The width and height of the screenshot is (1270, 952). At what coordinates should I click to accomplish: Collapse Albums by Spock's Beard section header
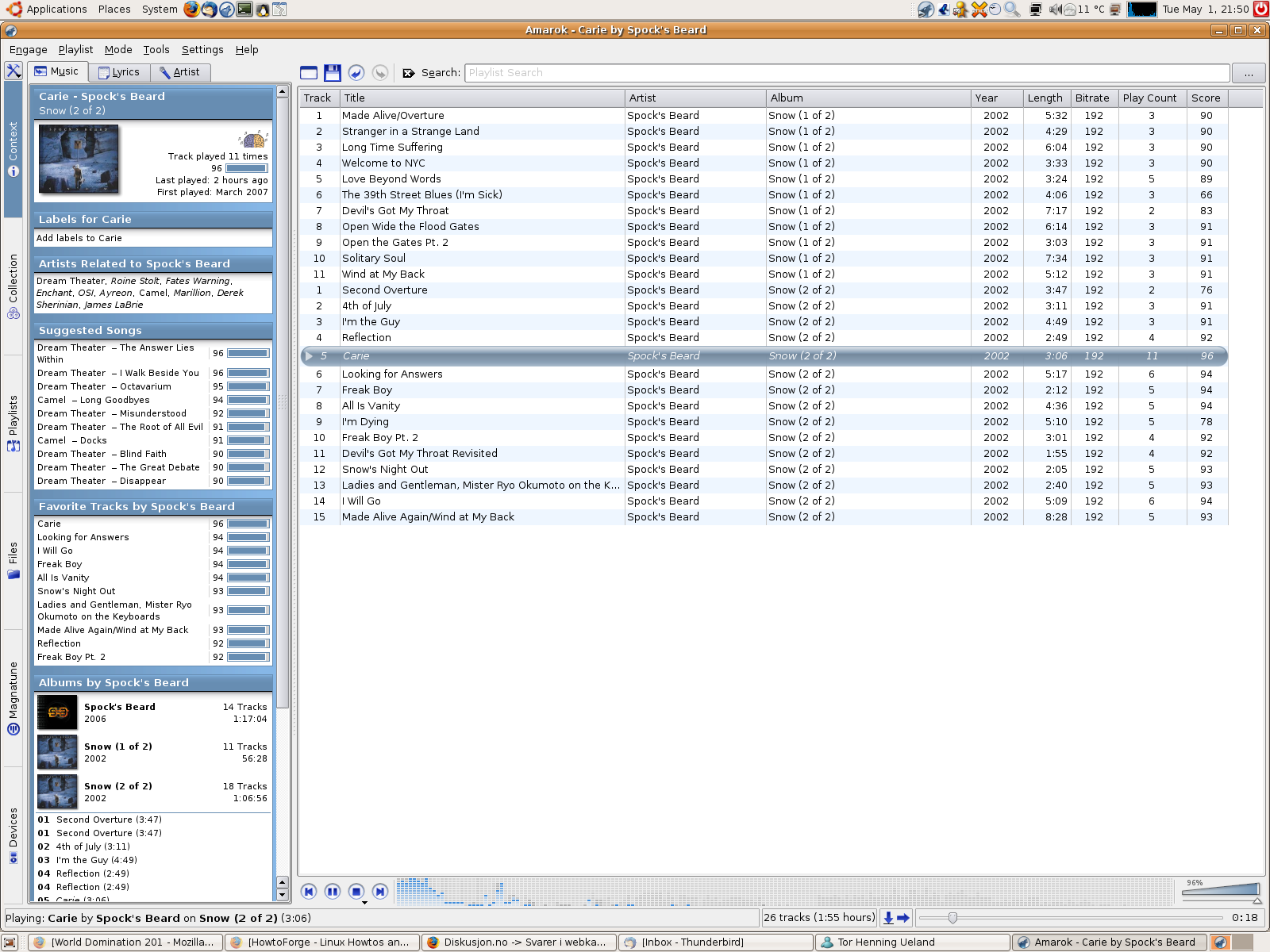tap(153, 682)
